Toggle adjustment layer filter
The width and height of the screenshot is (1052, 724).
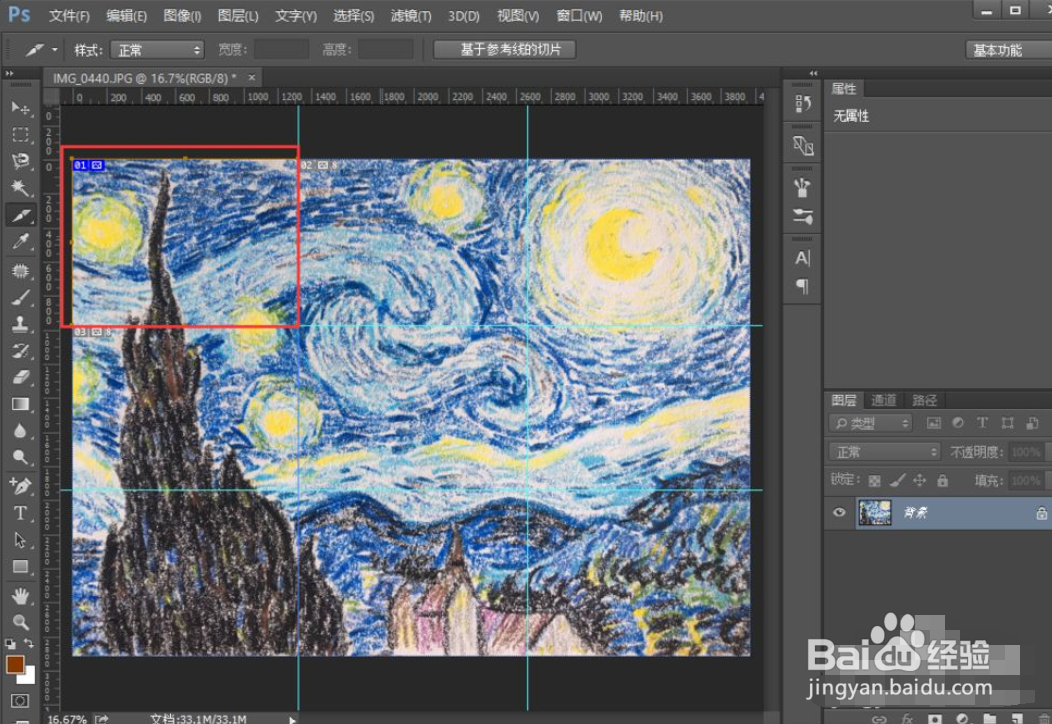point(958,423)
